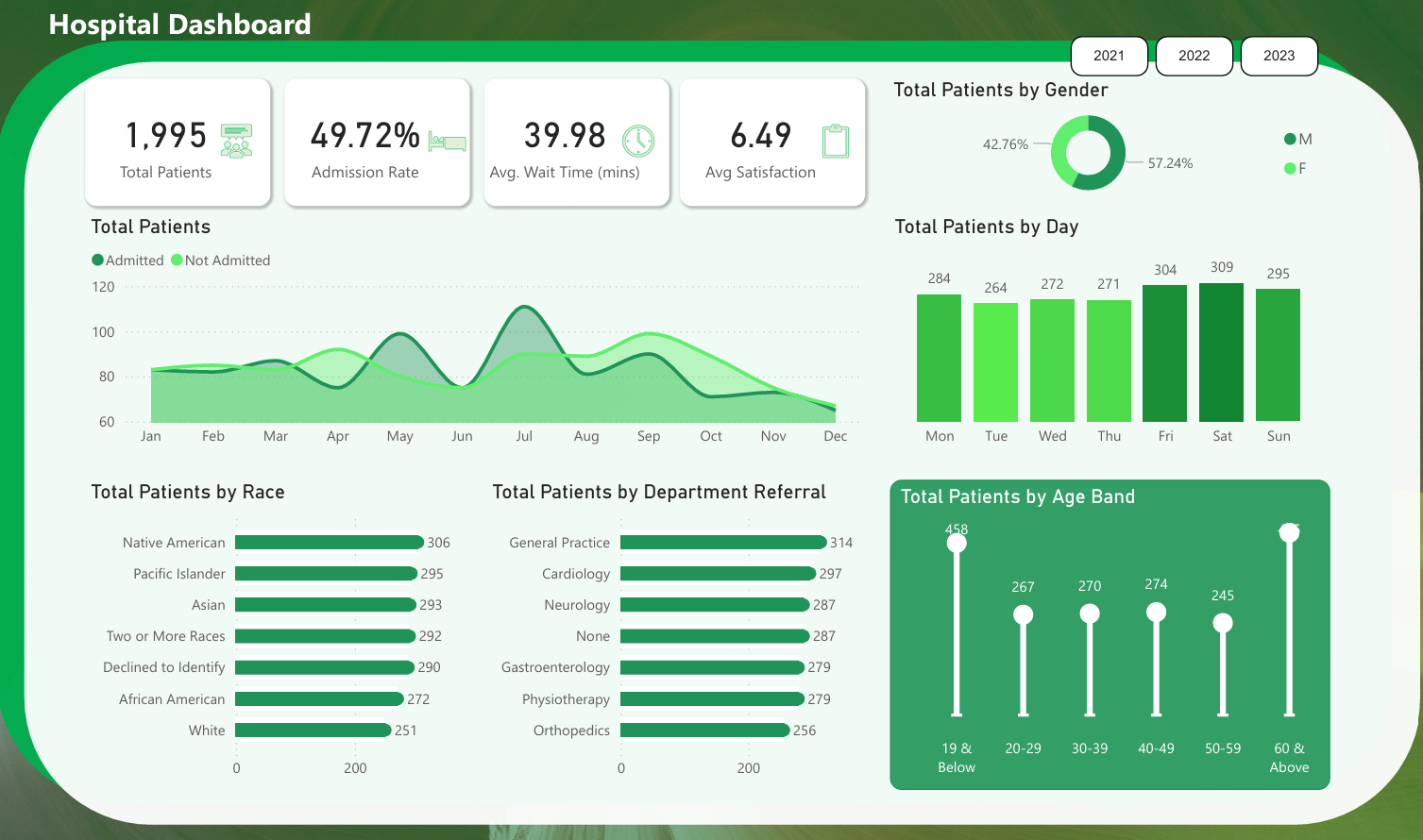Select the Saturday bar in patients by day

click(x=1221, y=352)
